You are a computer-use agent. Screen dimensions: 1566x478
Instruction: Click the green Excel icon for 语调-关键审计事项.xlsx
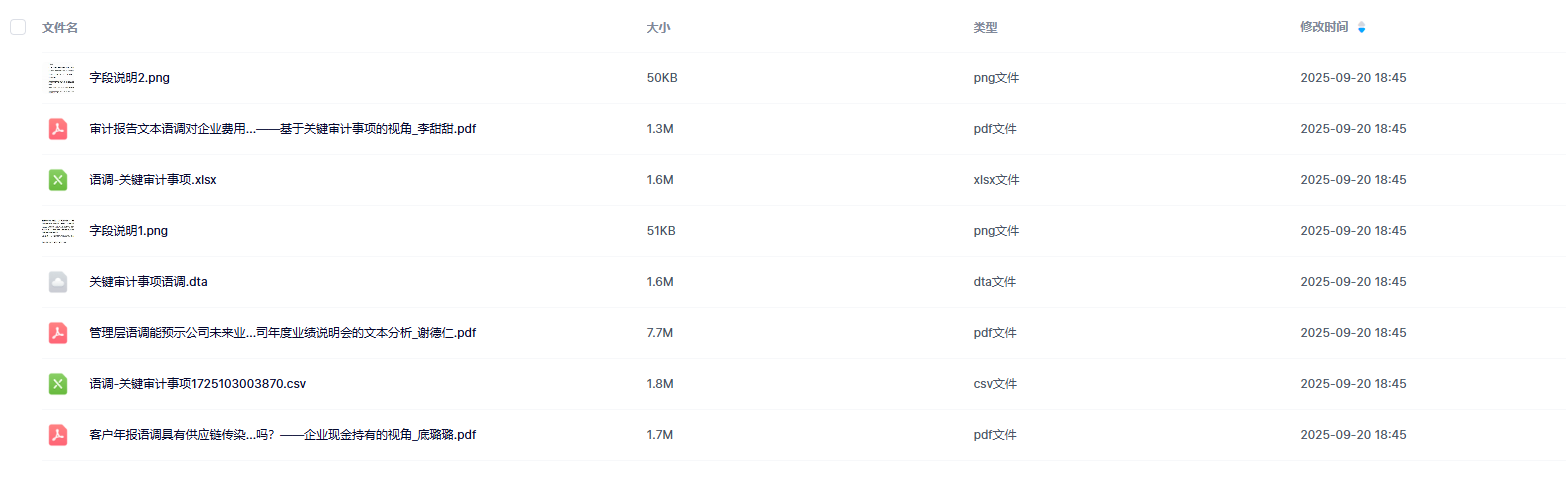58,180
